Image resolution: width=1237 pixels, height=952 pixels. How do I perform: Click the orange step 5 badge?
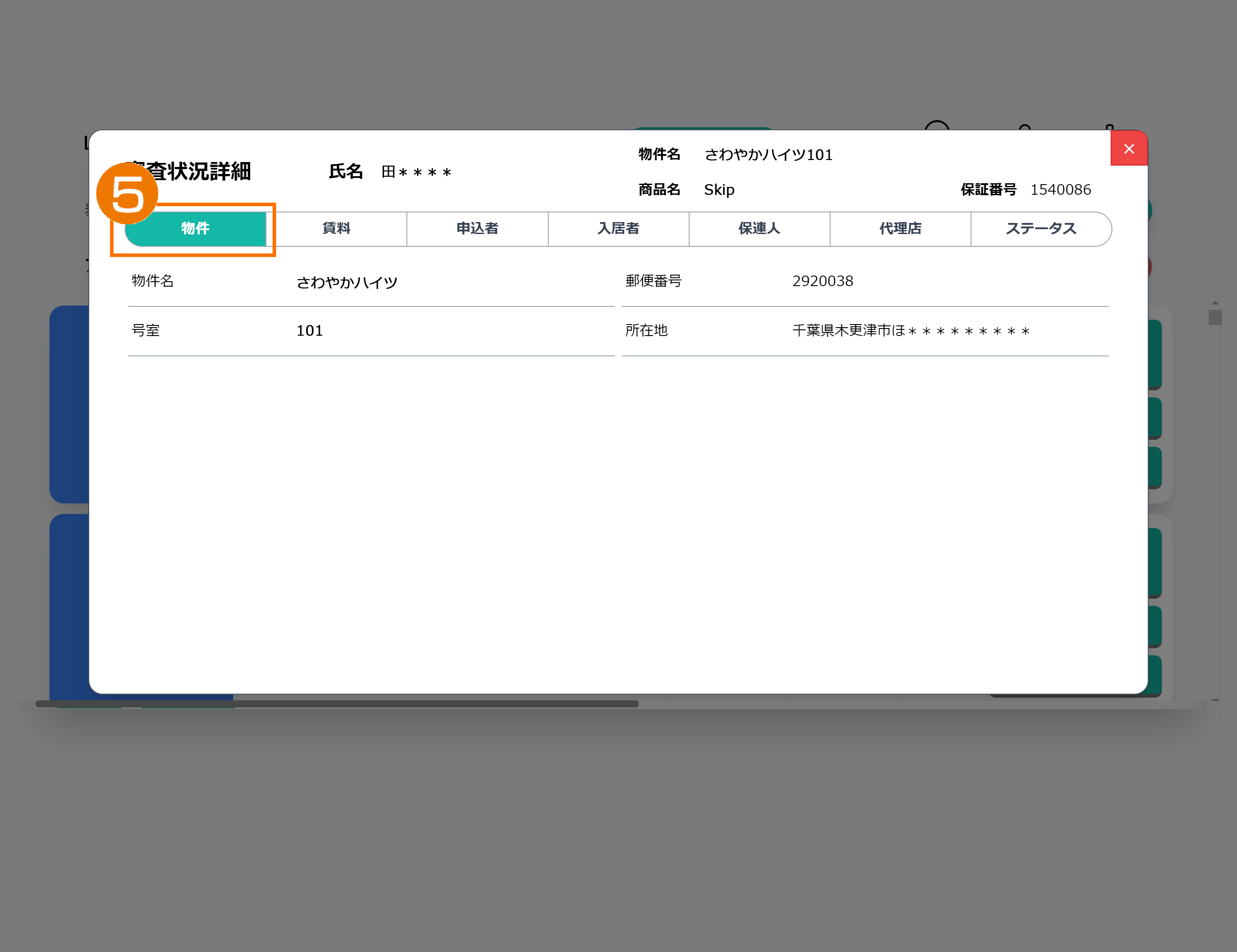[x=127, y=194]
